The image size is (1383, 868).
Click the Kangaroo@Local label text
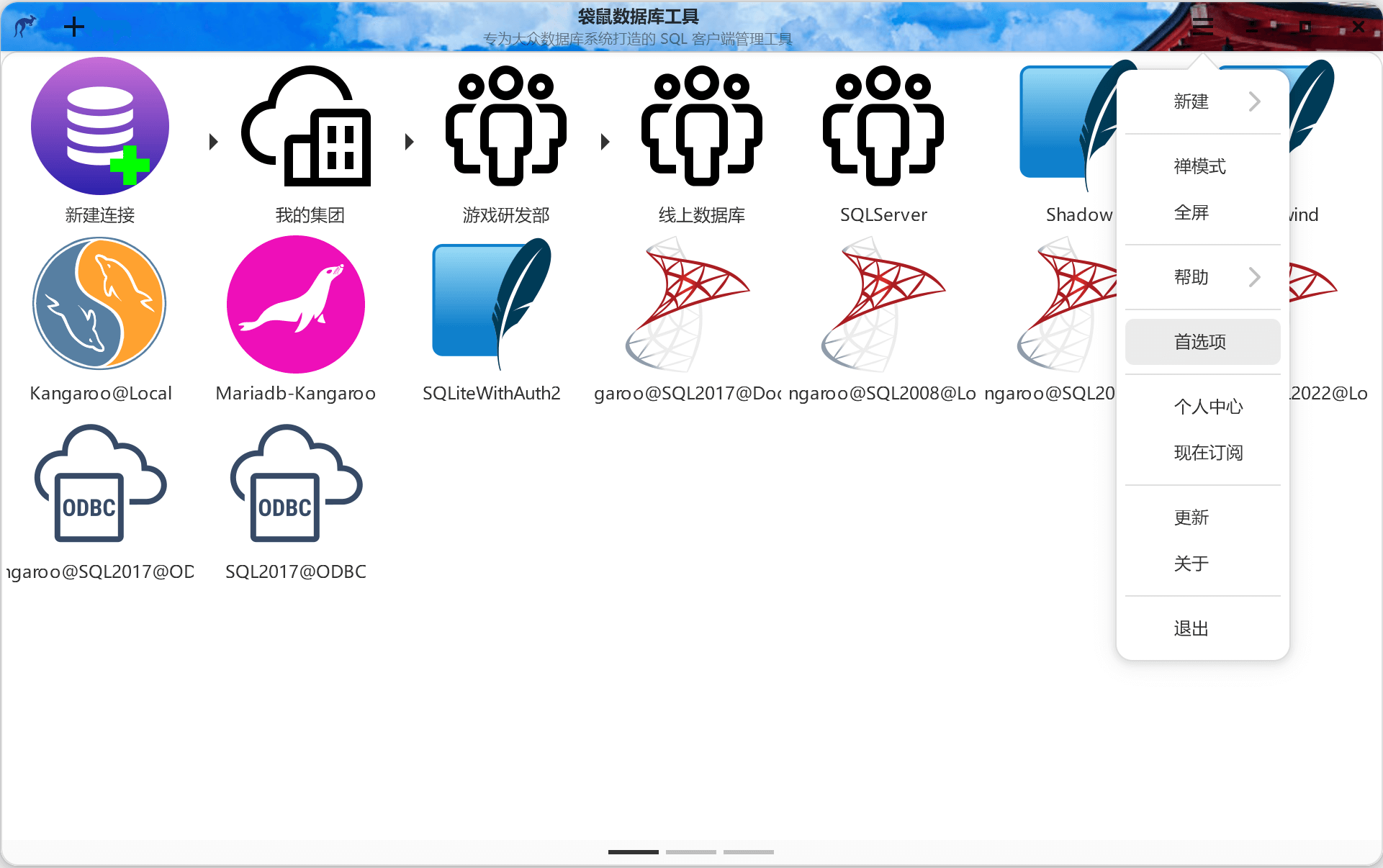click(101, 393)
